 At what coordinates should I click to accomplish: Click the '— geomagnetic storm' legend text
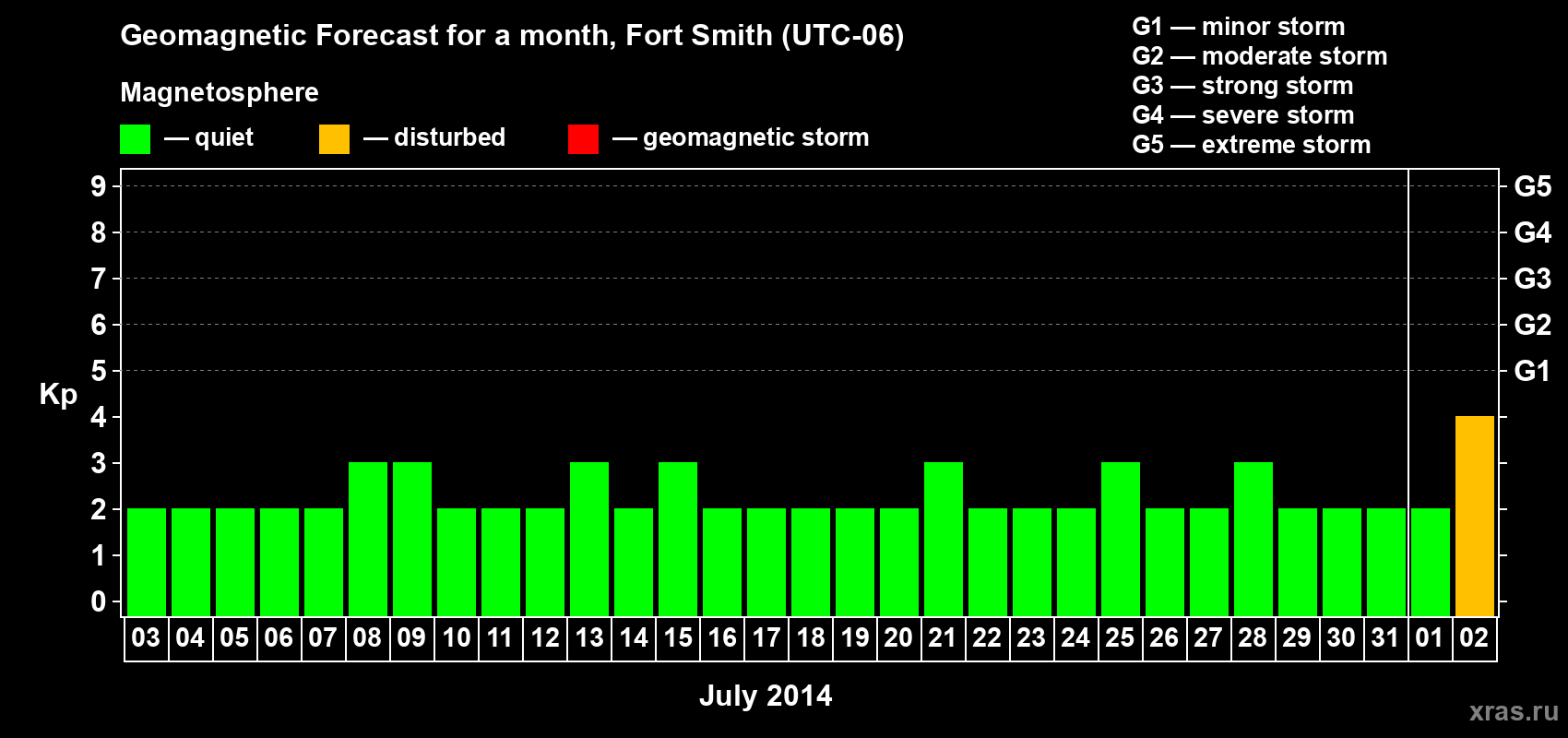pos(741,137)
